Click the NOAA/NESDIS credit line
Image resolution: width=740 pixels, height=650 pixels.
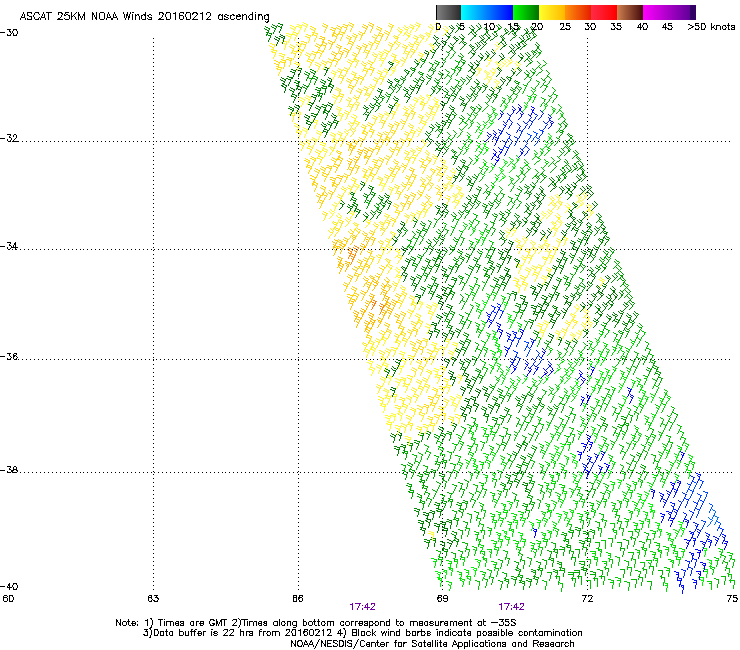(x=432, y=644)
